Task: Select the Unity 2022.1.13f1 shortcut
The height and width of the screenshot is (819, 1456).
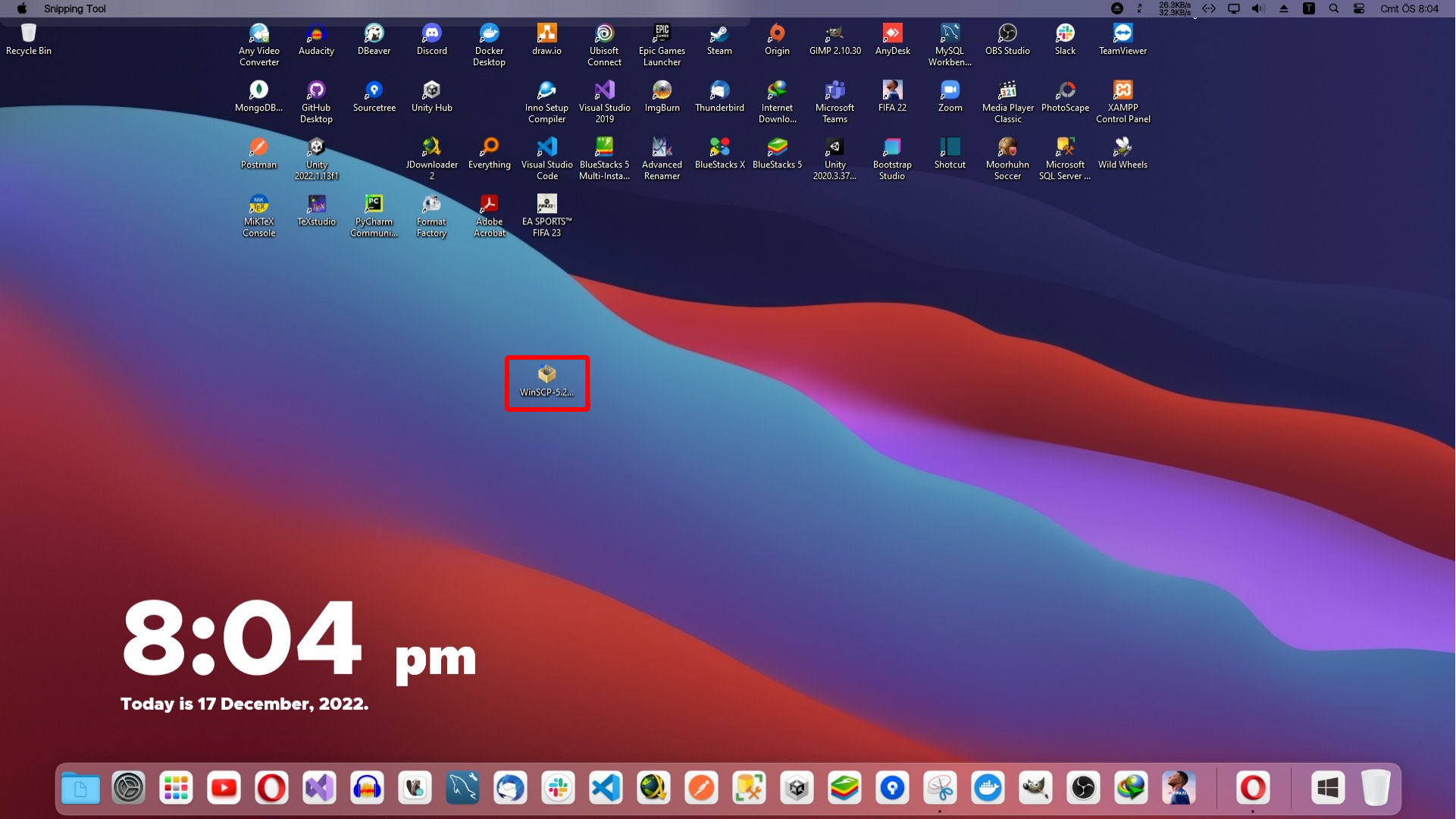Action: click(317, 158)
